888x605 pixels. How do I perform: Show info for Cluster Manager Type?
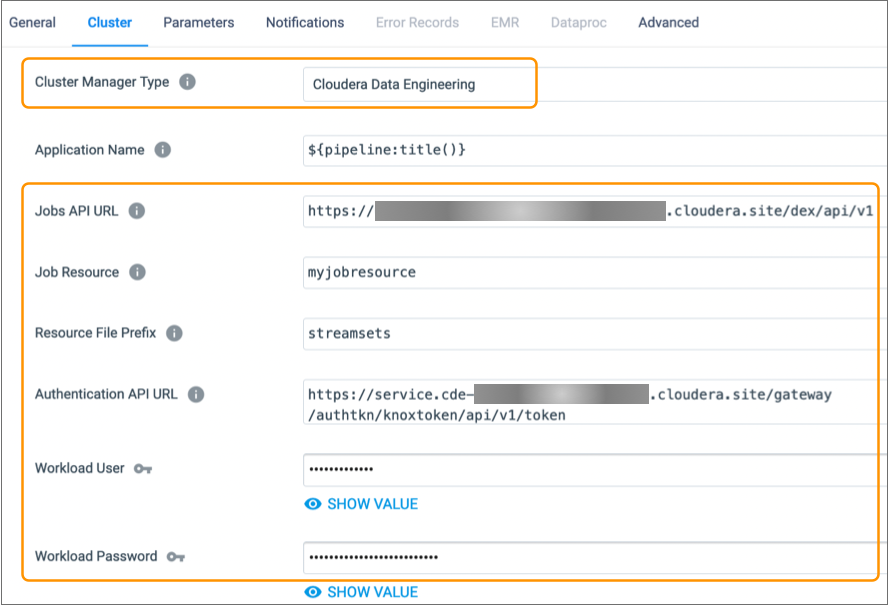(187, 82)
